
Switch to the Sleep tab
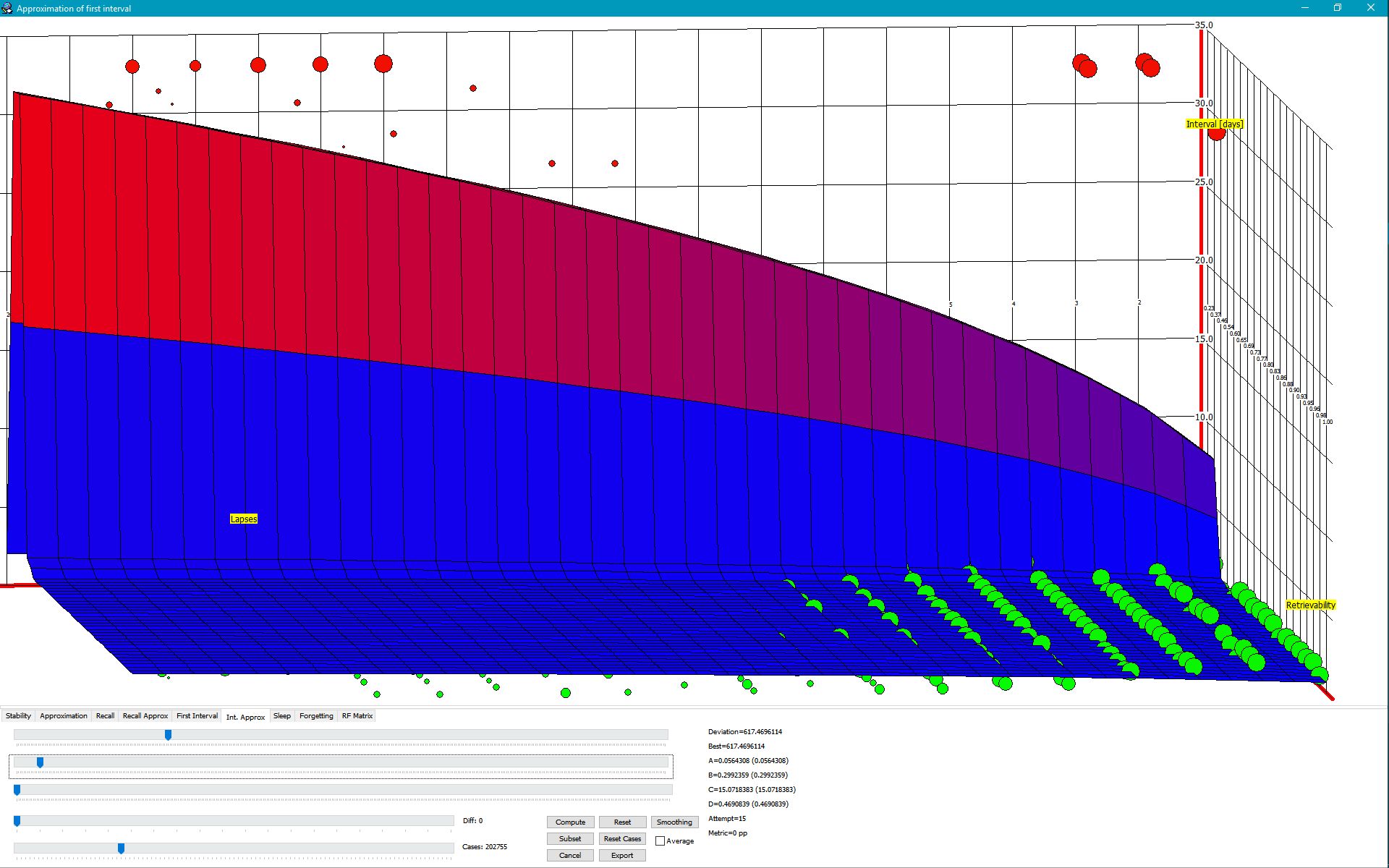[282, 716]
